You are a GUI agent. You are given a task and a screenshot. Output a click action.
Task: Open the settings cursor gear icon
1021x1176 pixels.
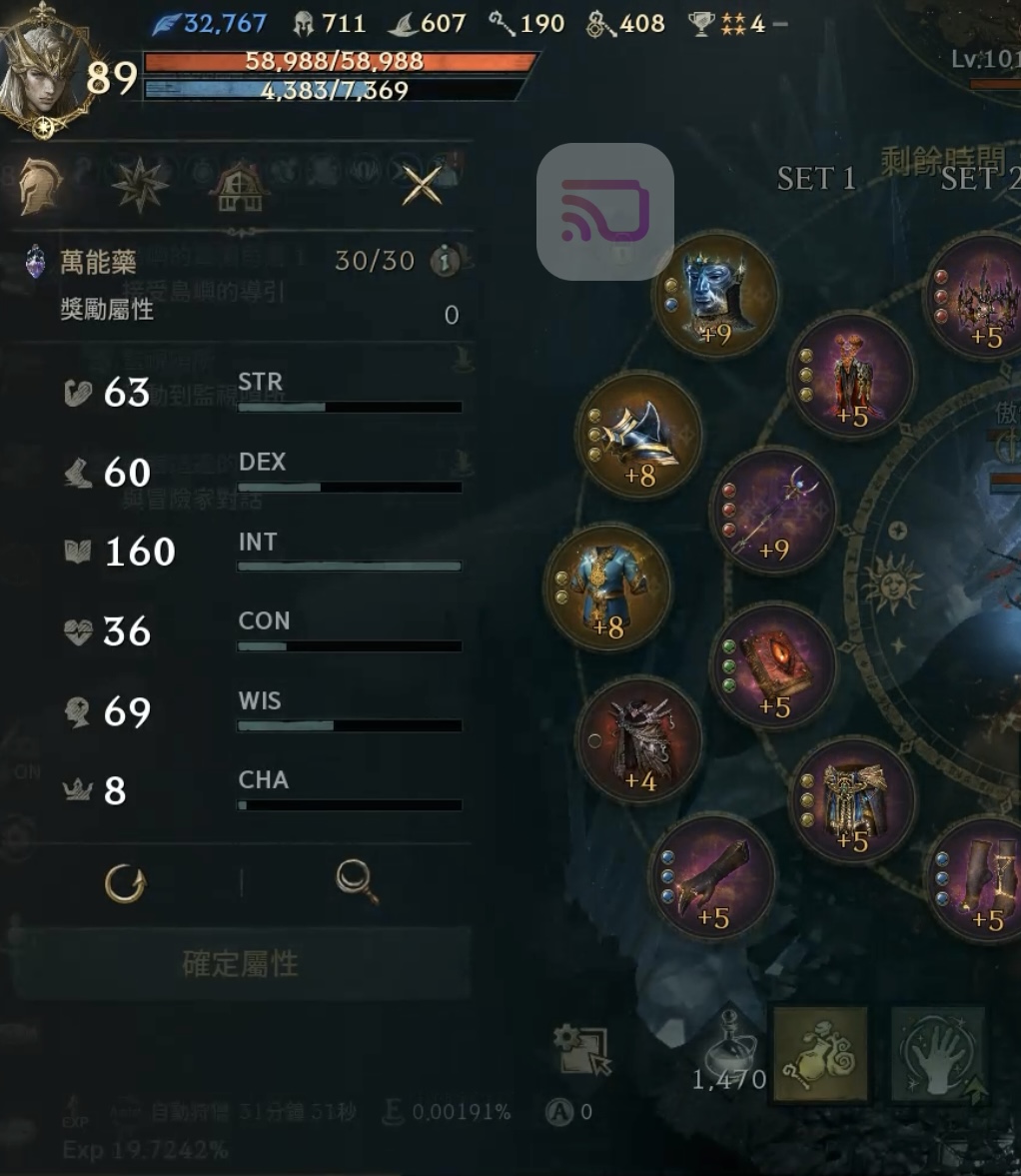click(581, 1050)
